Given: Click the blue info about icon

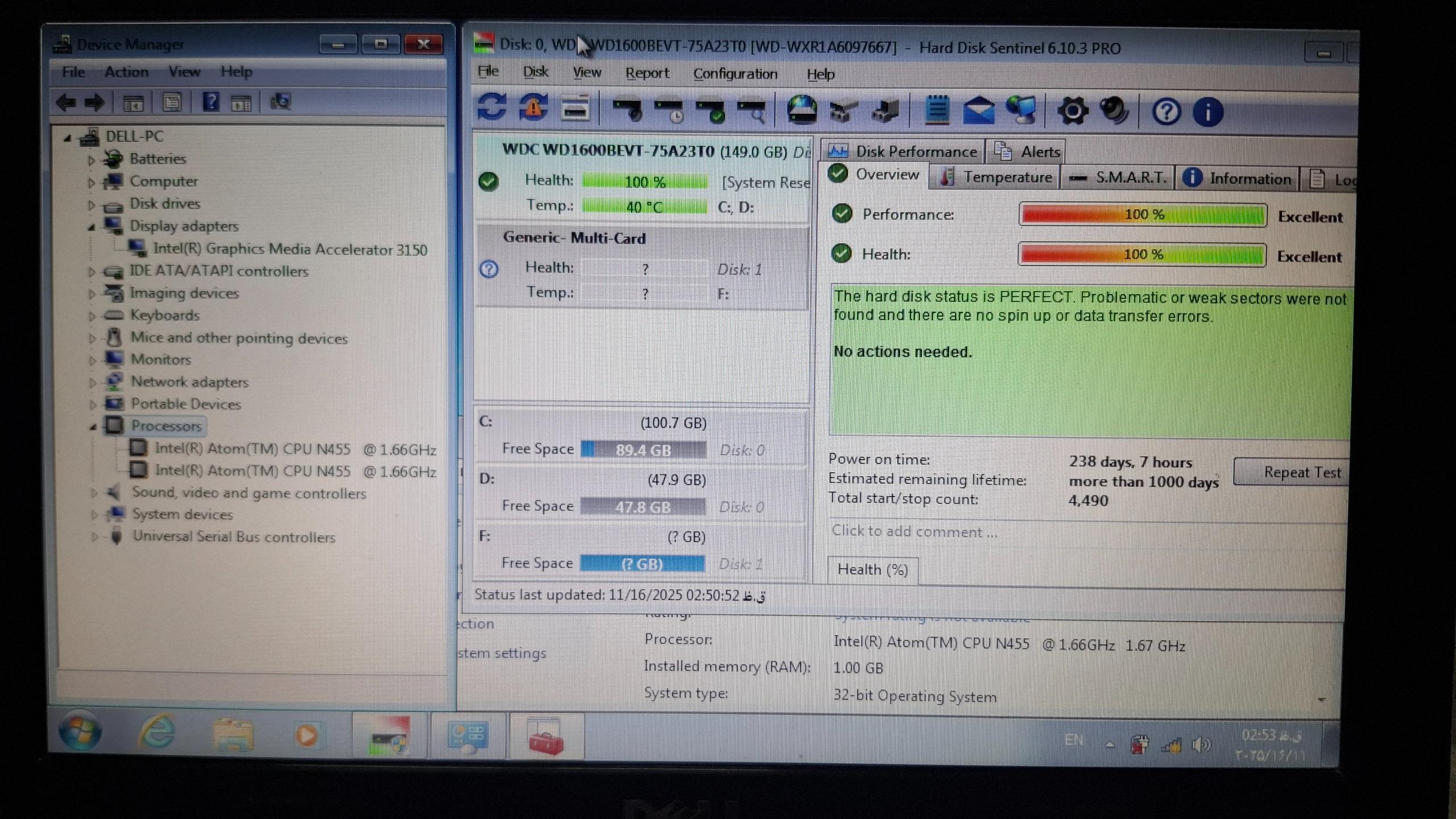Looking at the screenshot, I should coord(1207,112).
